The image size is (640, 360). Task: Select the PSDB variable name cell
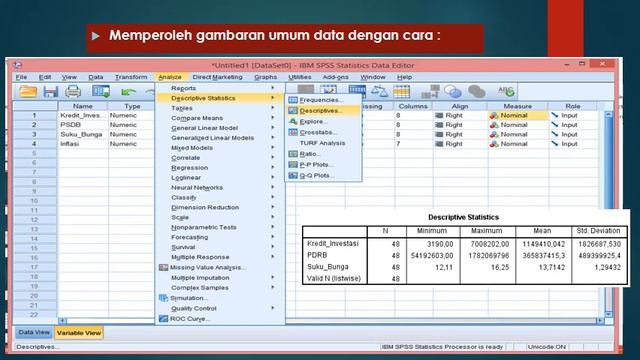[82, 125]
